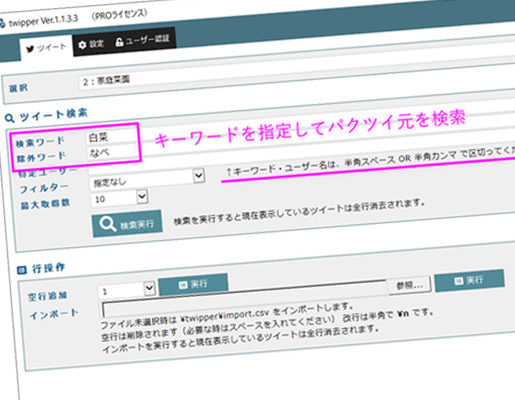Click the Twitter bird icon on ツイート tab
Viewport: 515px width, 400px height.
pyautogui.click(x=30, y=49)
